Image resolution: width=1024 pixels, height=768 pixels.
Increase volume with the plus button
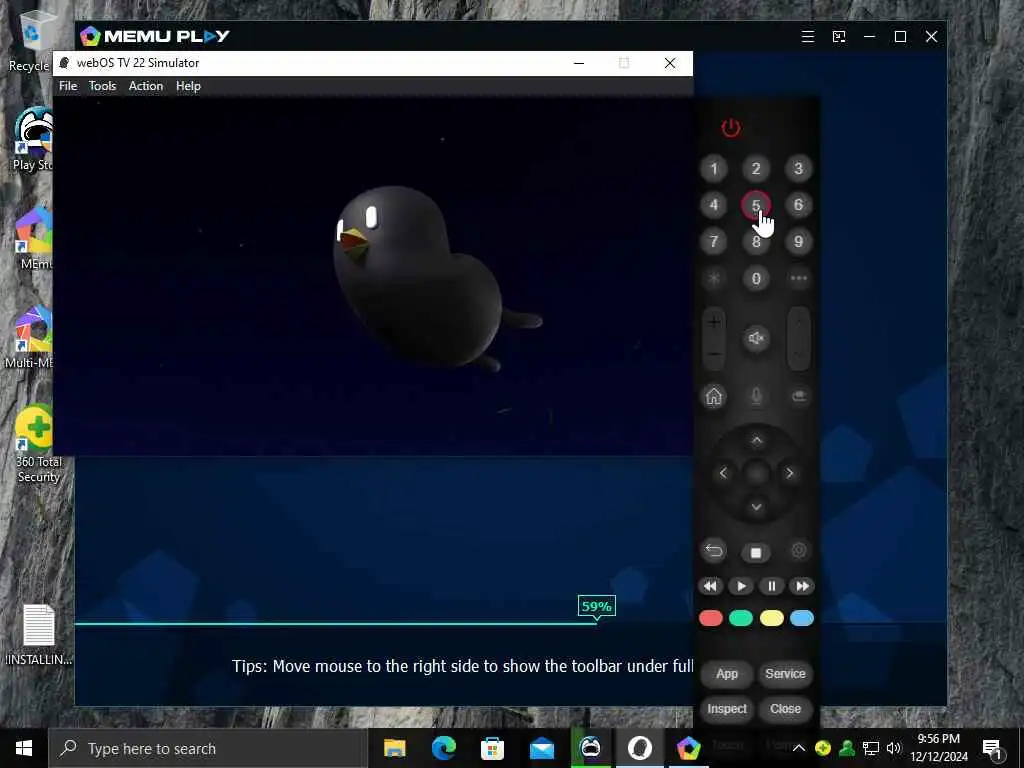[x=714, y=323]
